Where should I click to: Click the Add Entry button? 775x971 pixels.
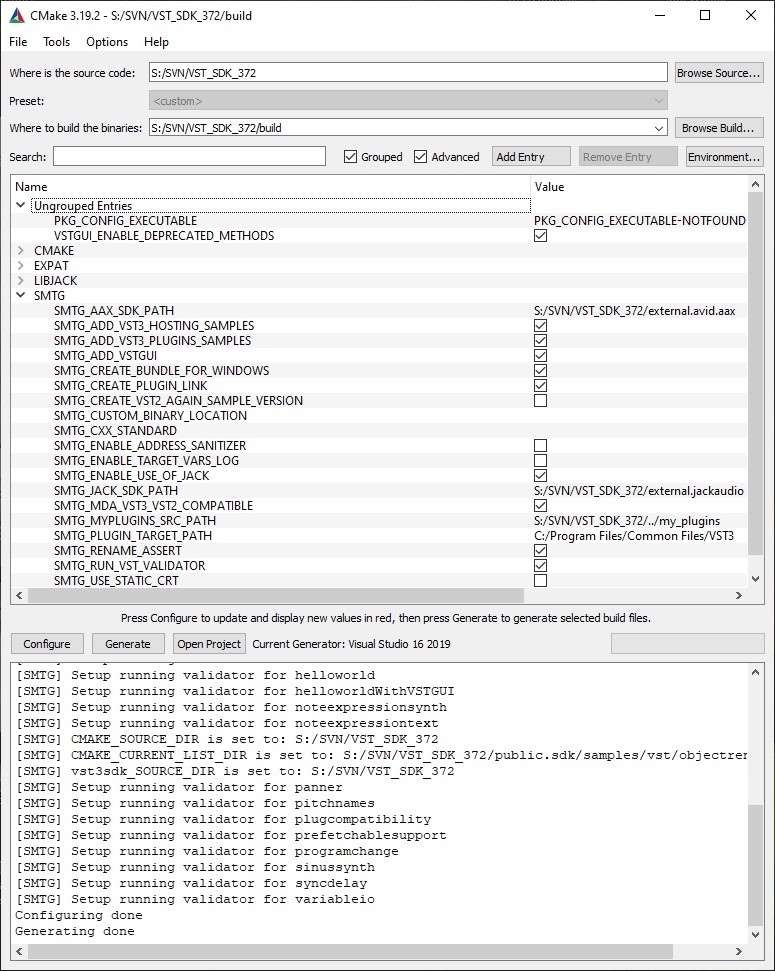pos(531,157)
